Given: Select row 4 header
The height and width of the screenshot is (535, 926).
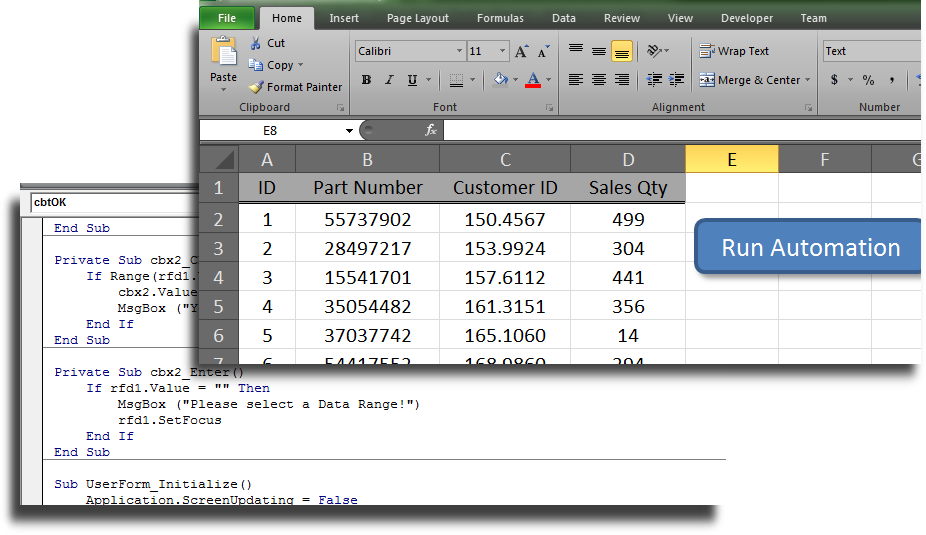Looking at the screenshot, I should point(219,278).
